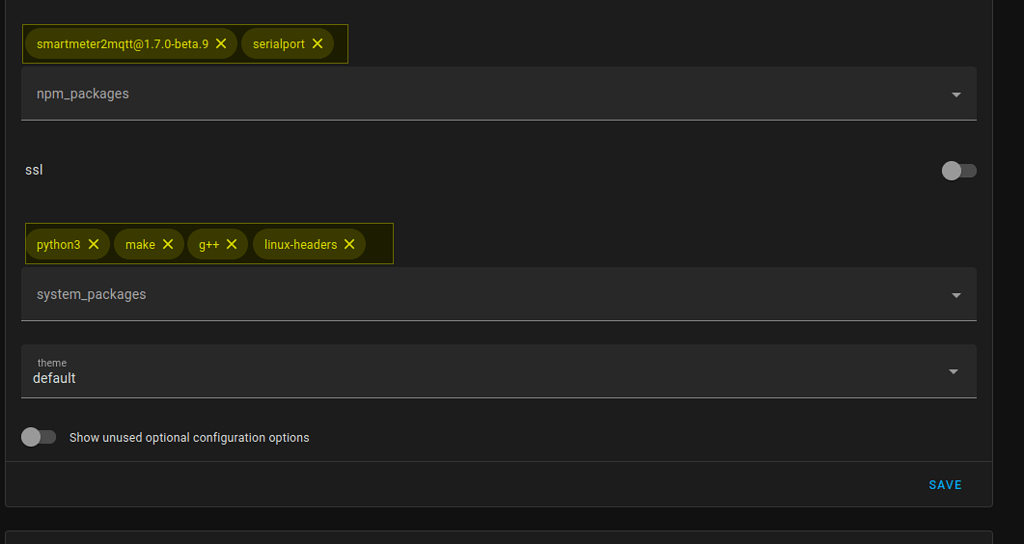The width and height of the screenshot is (1024, 544).
Task: Open the theme dropdown arrow
Action: click(953, 372)
